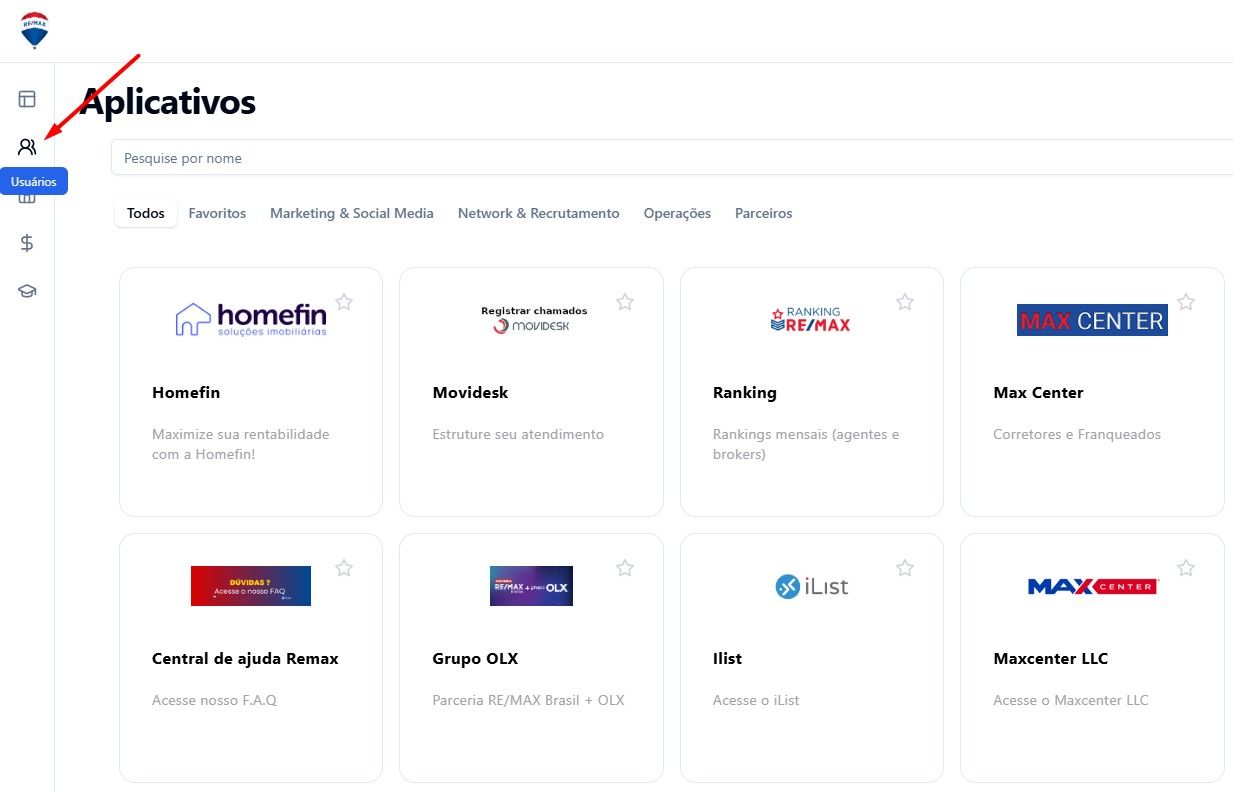Image resolution: width=1233 pixels, height=792 pixels.
Task: Open the Usuários people icon in sidebar
Action: coord(27,147)
